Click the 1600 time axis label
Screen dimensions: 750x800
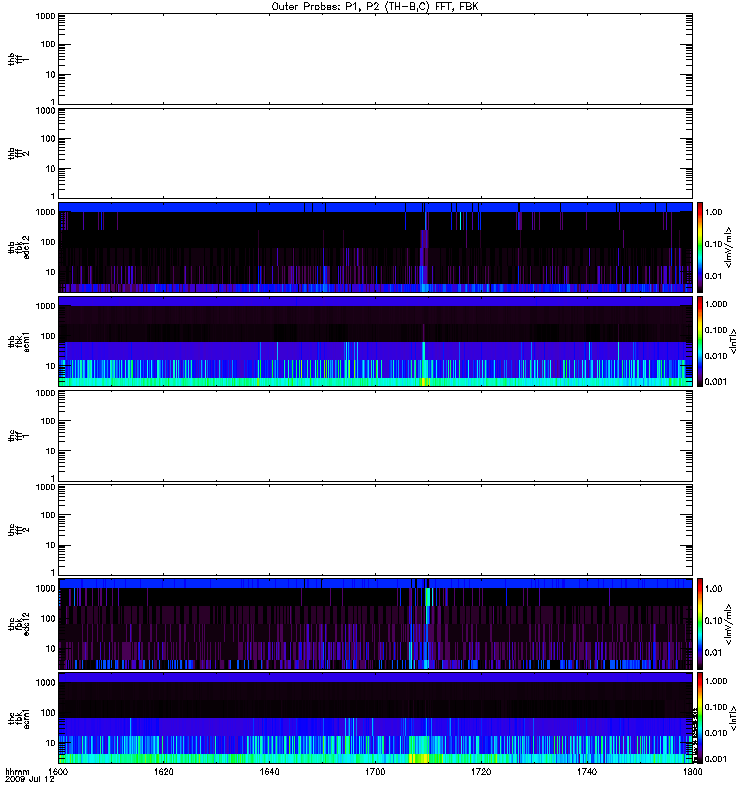[x=58, y=771]
